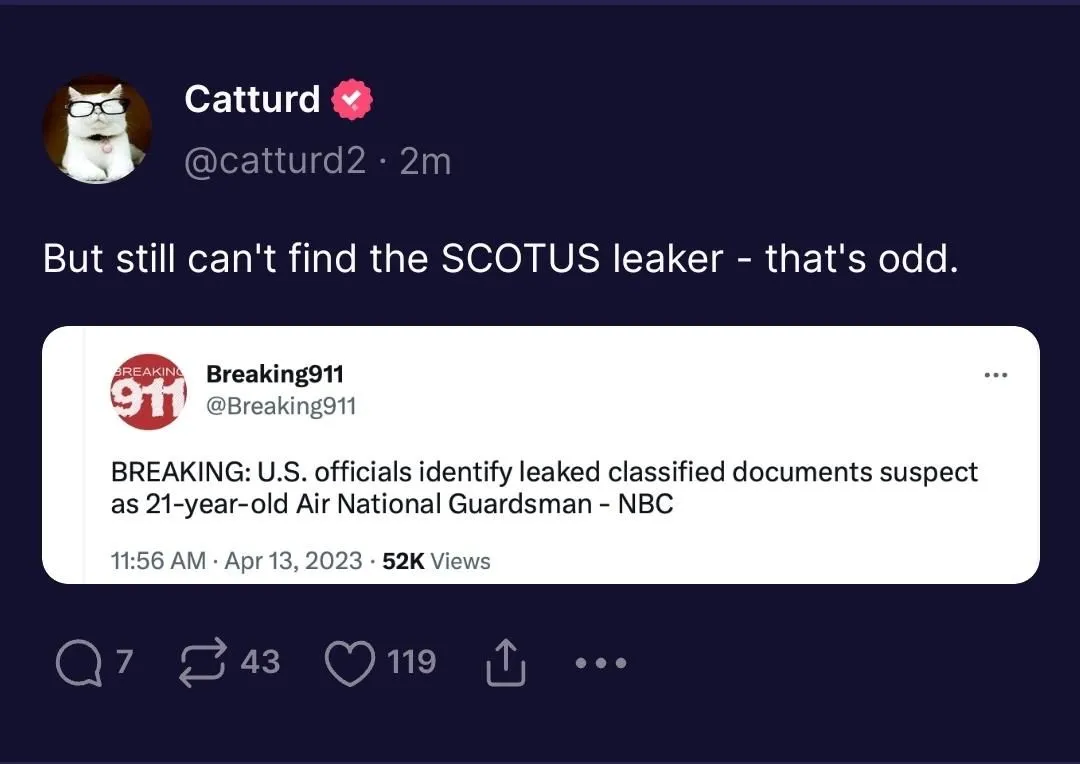Click the 11:56 AM Apr 13, 2023 timestamp

236,561
